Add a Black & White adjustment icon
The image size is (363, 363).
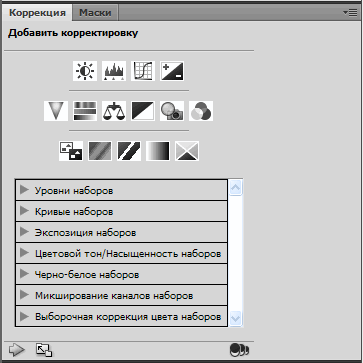pyautogui.click(x=143, y=111)
